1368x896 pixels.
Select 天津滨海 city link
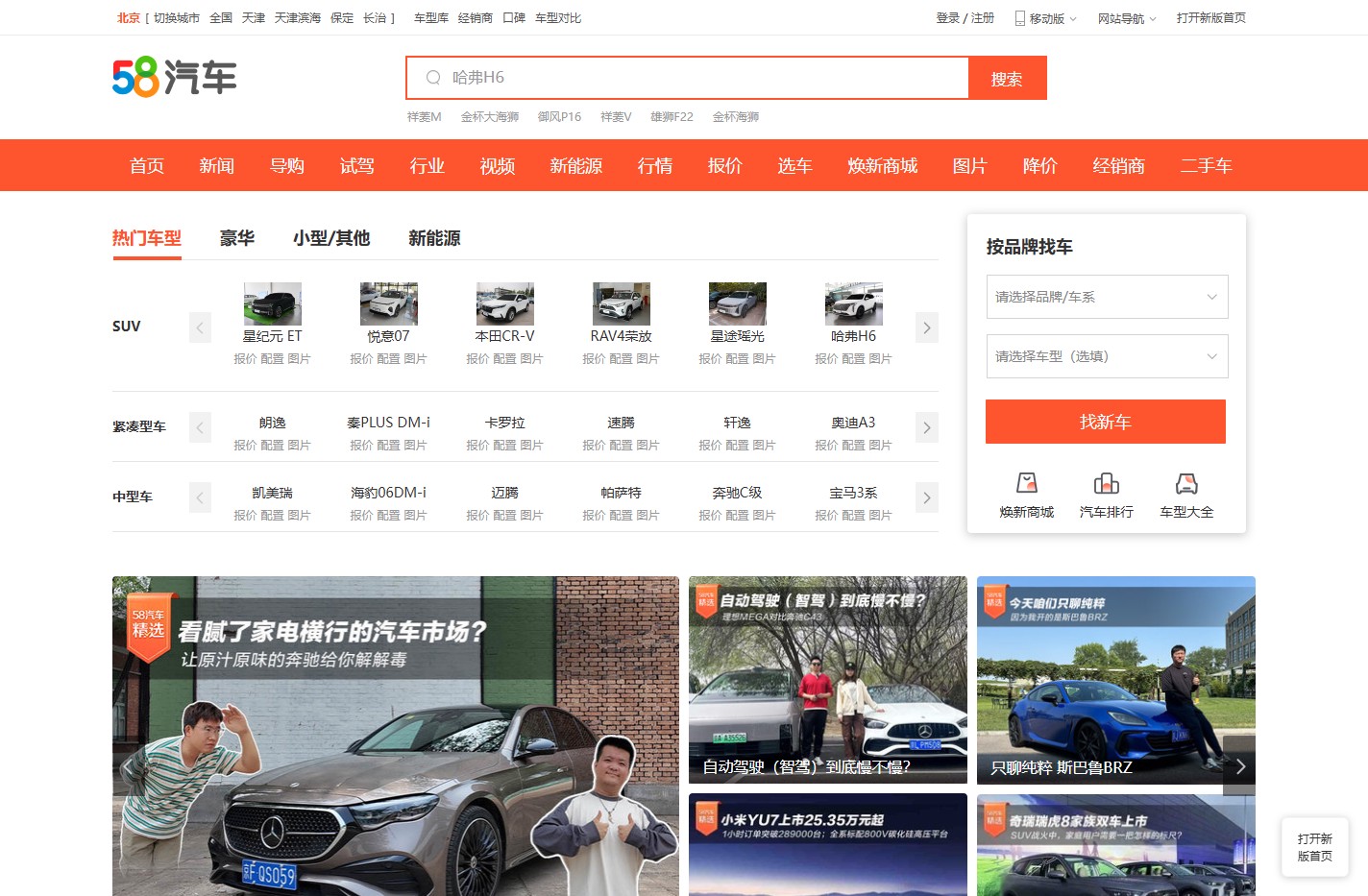pyautogui.click(x=298, y=18)
